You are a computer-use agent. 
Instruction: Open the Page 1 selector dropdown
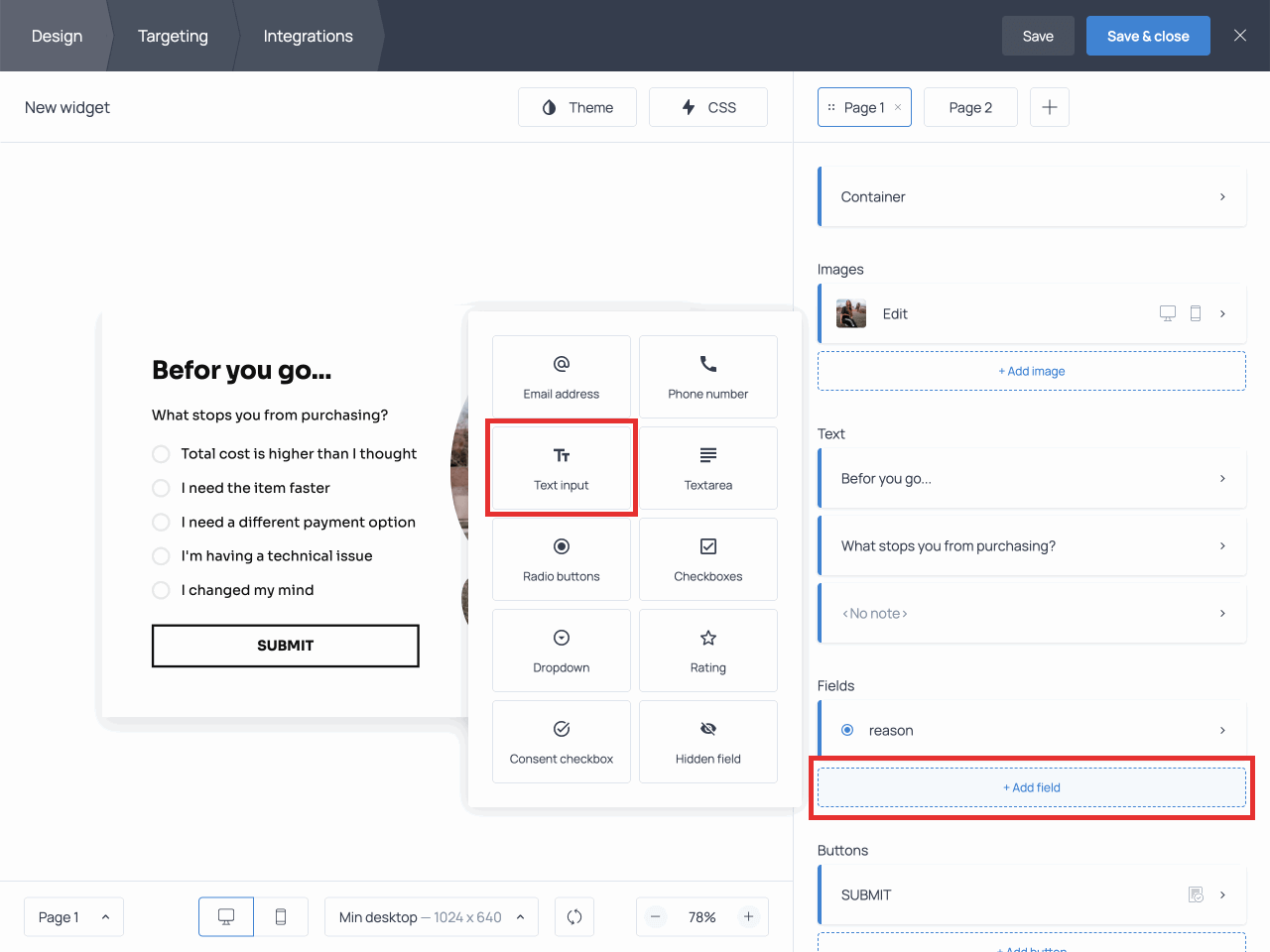point(73,917)
